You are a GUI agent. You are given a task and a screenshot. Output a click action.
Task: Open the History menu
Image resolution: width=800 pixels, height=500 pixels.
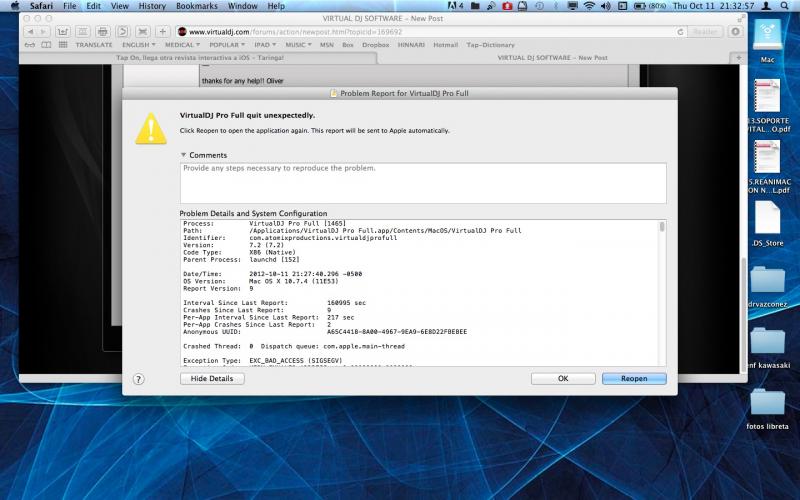(x=152, y=6)
